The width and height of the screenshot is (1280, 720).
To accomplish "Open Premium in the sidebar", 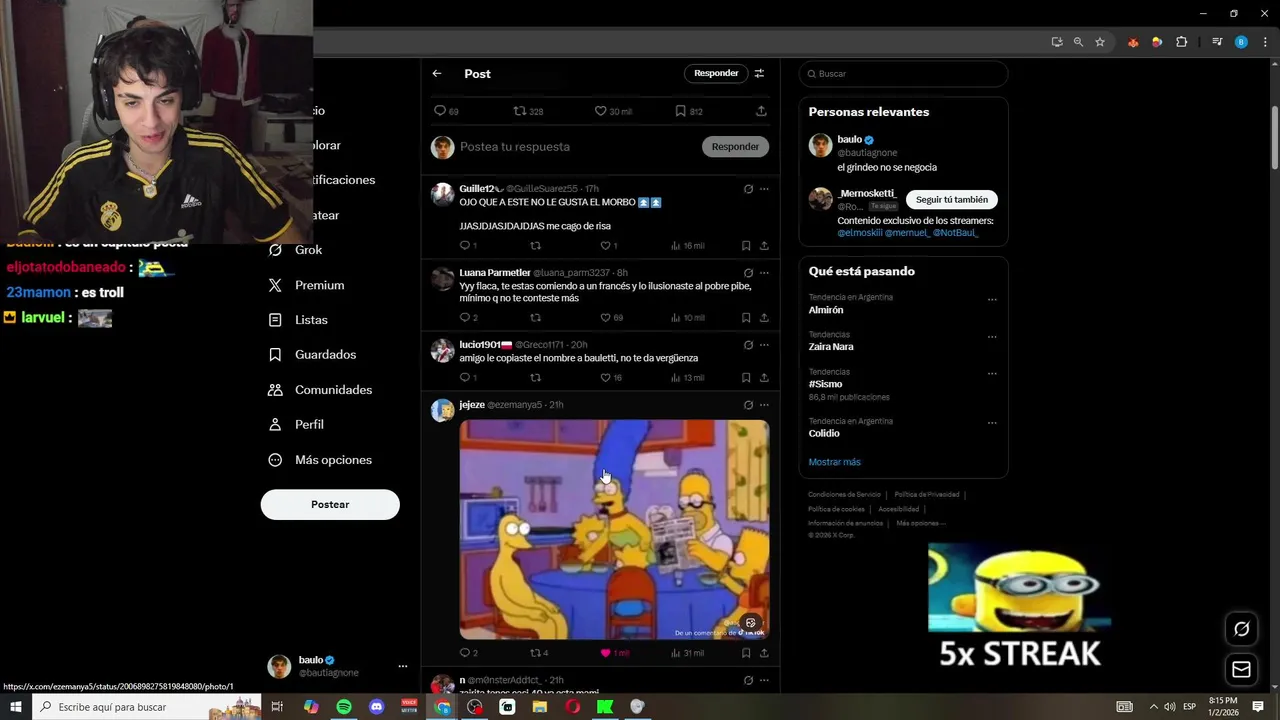I will (x=307, y=285).
